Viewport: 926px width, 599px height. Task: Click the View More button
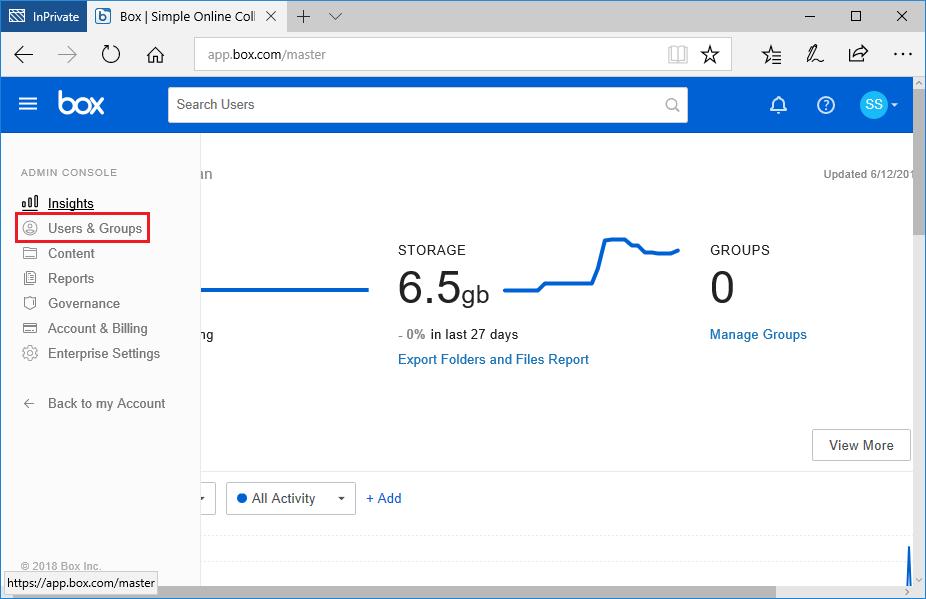pyautogui.click(x=861, y=445)
